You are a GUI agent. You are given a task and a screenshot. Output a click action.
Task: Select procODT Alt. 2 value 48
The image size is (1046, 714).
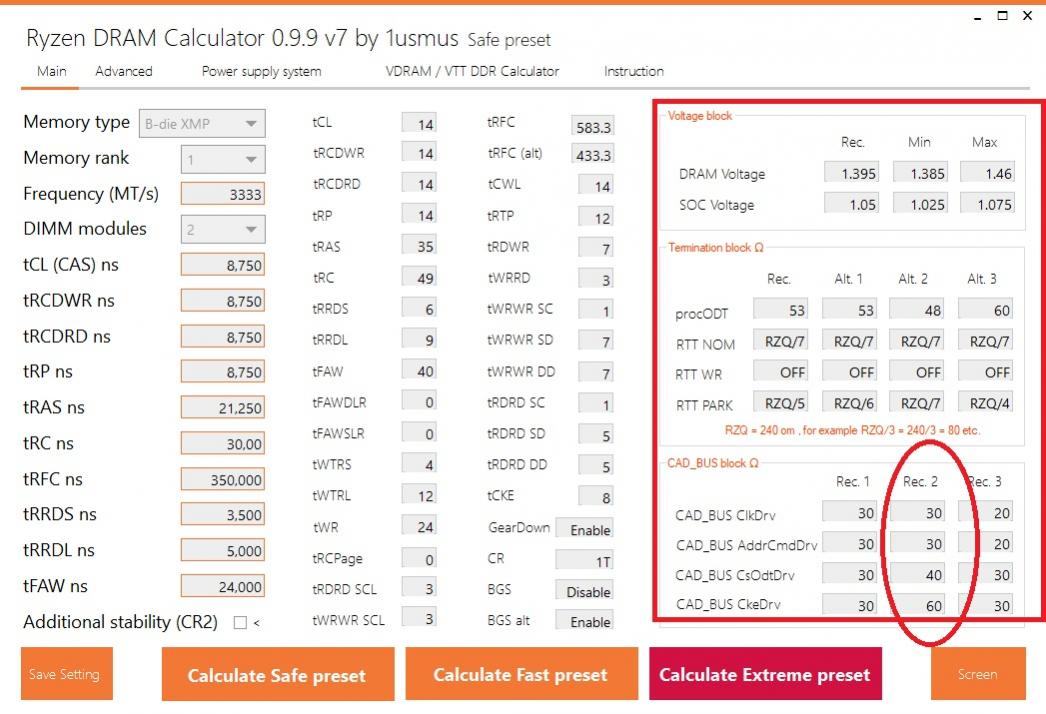(x=917, y=310)
